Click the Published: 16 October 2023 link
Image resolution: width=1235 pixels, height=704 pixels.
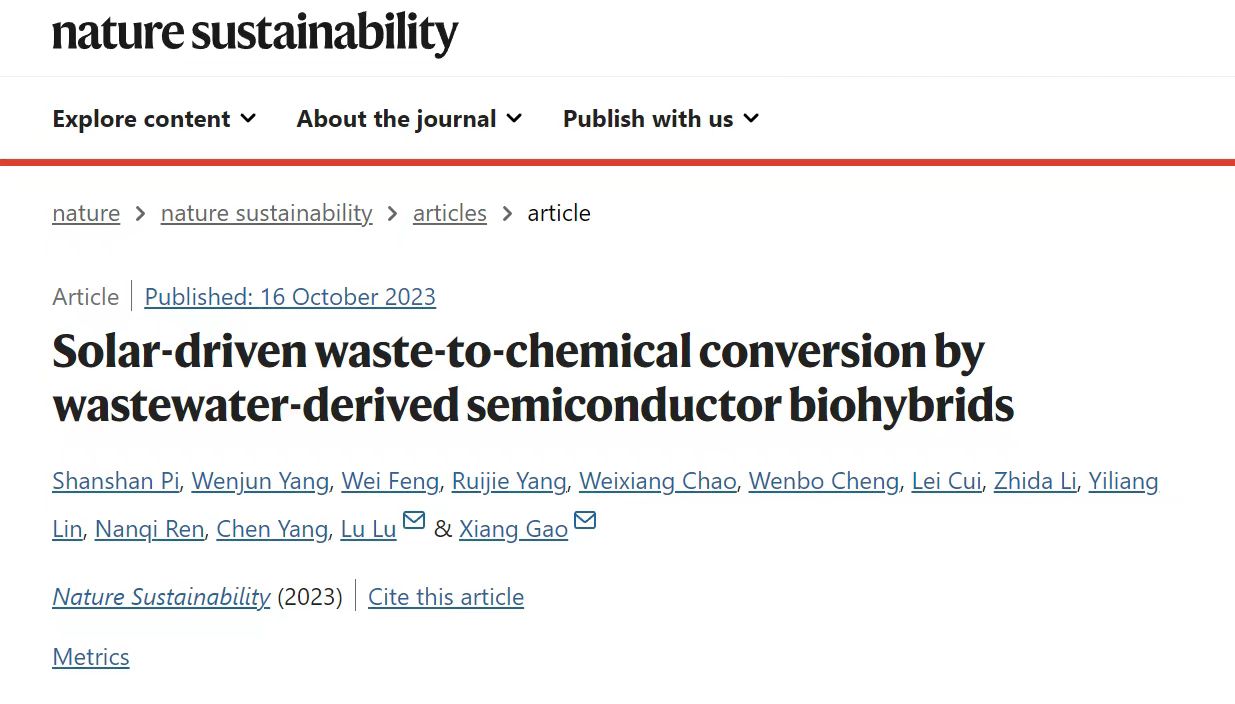pyautogui.click(x=290, y=297)
